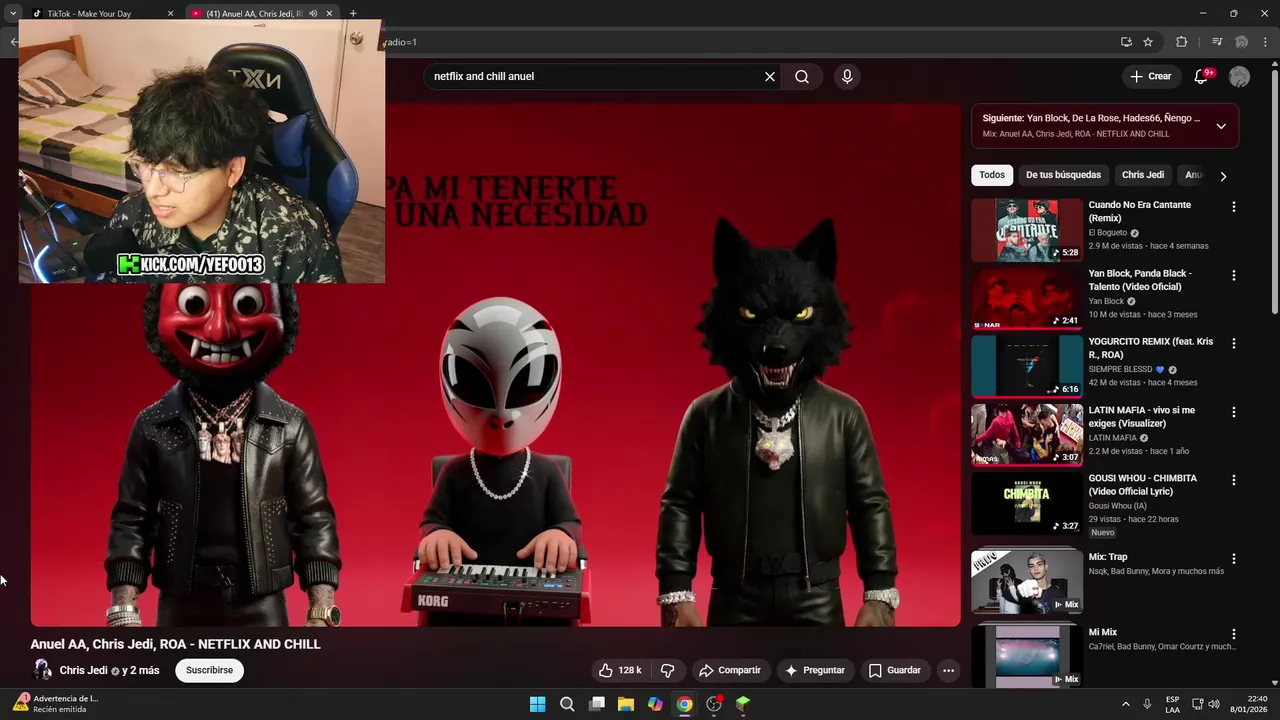The image size is (1280, 720).
Task: Open Copilot app on taskbar
Action: [x=655, y=704]
